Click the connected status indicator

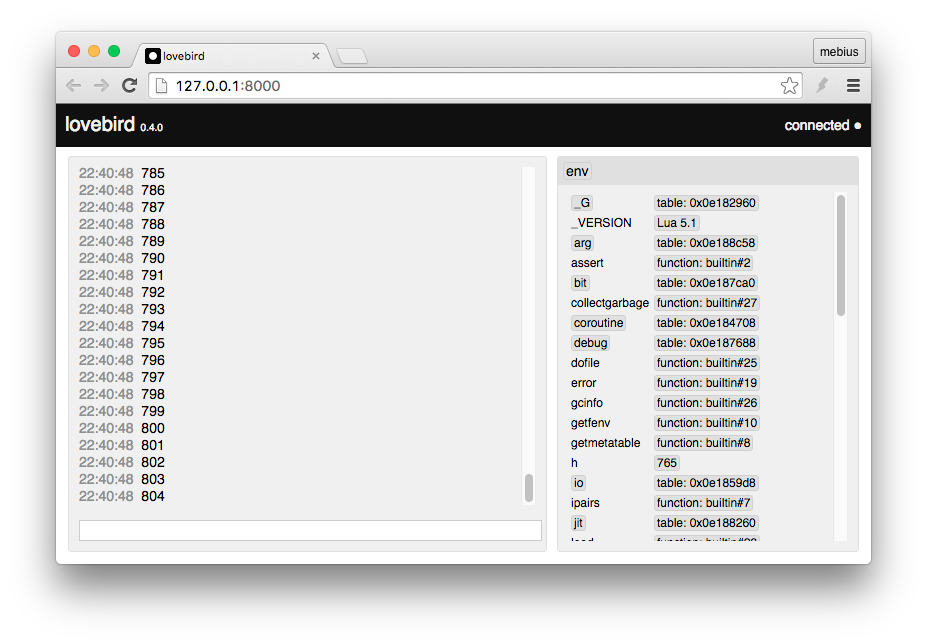[x=822, y=125]
